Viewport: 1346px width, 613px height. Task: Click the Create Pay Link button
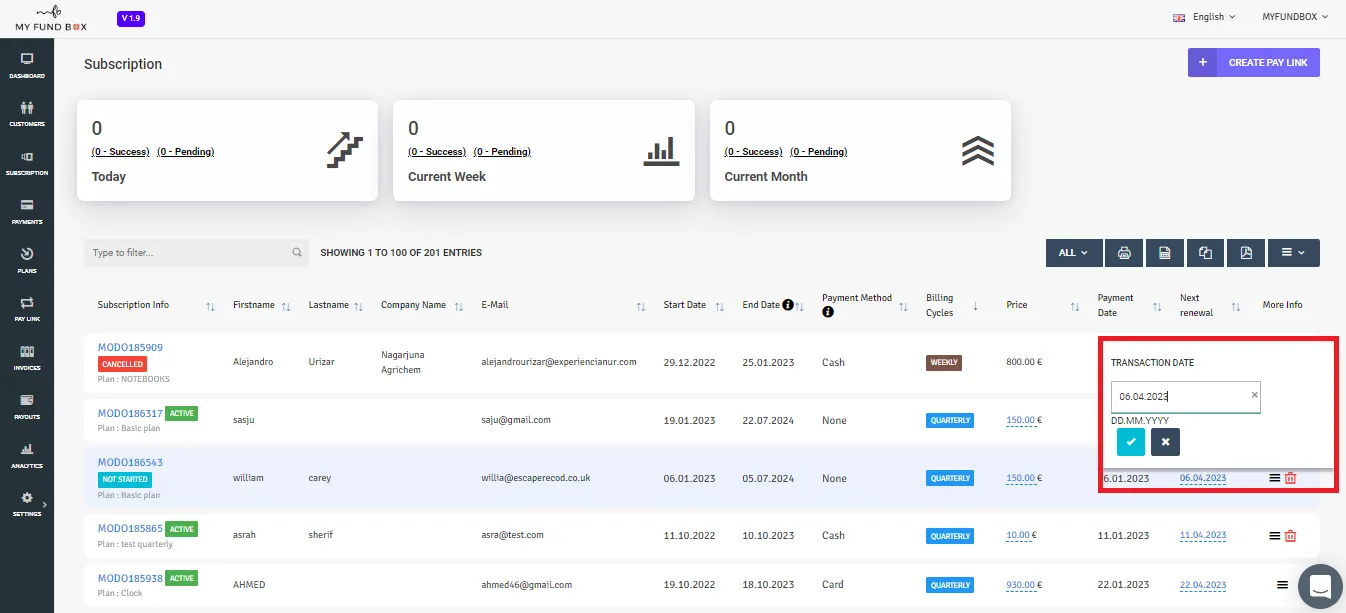pyautogui.click(x=1254, y=63)
